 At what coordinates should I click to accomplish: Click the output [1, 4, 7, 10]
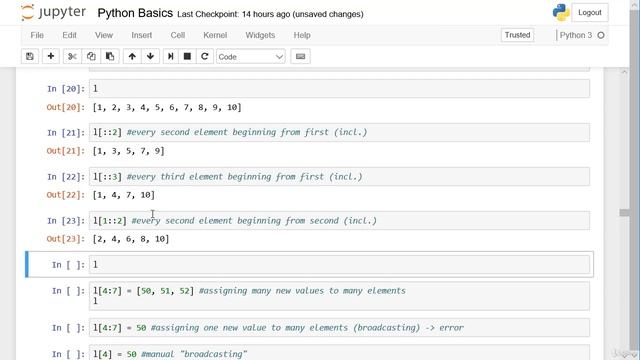point(124,195)
